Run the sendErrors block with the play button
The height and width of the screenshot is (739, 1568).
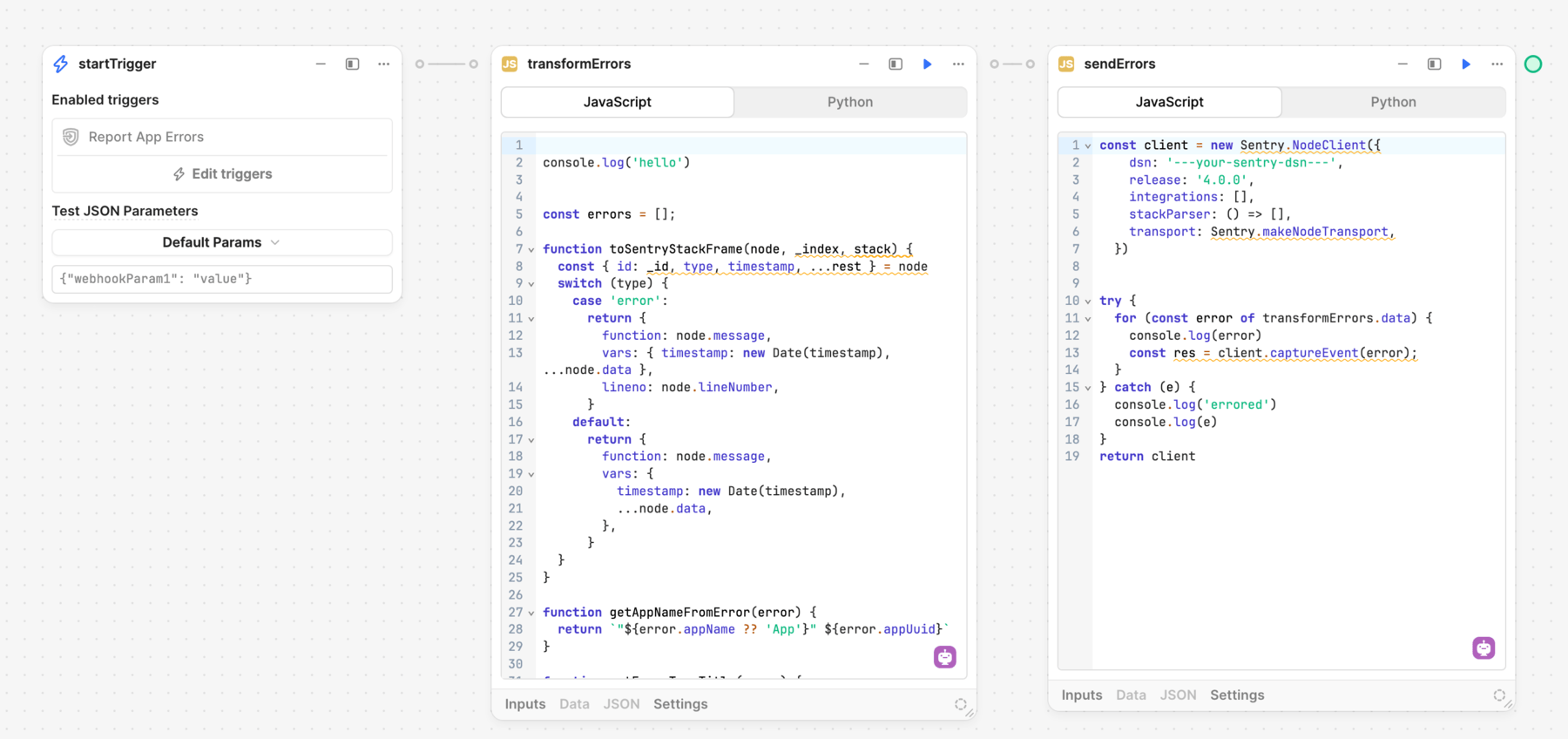coord(1466,64)
